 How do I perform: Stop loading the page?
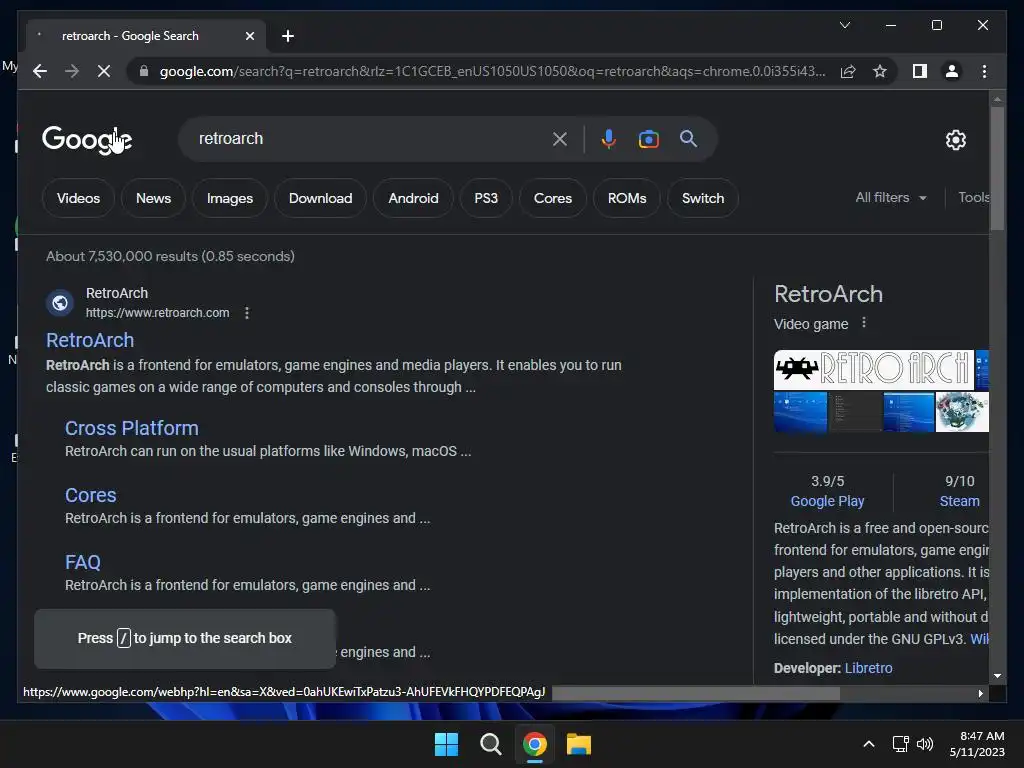[104, 71]
